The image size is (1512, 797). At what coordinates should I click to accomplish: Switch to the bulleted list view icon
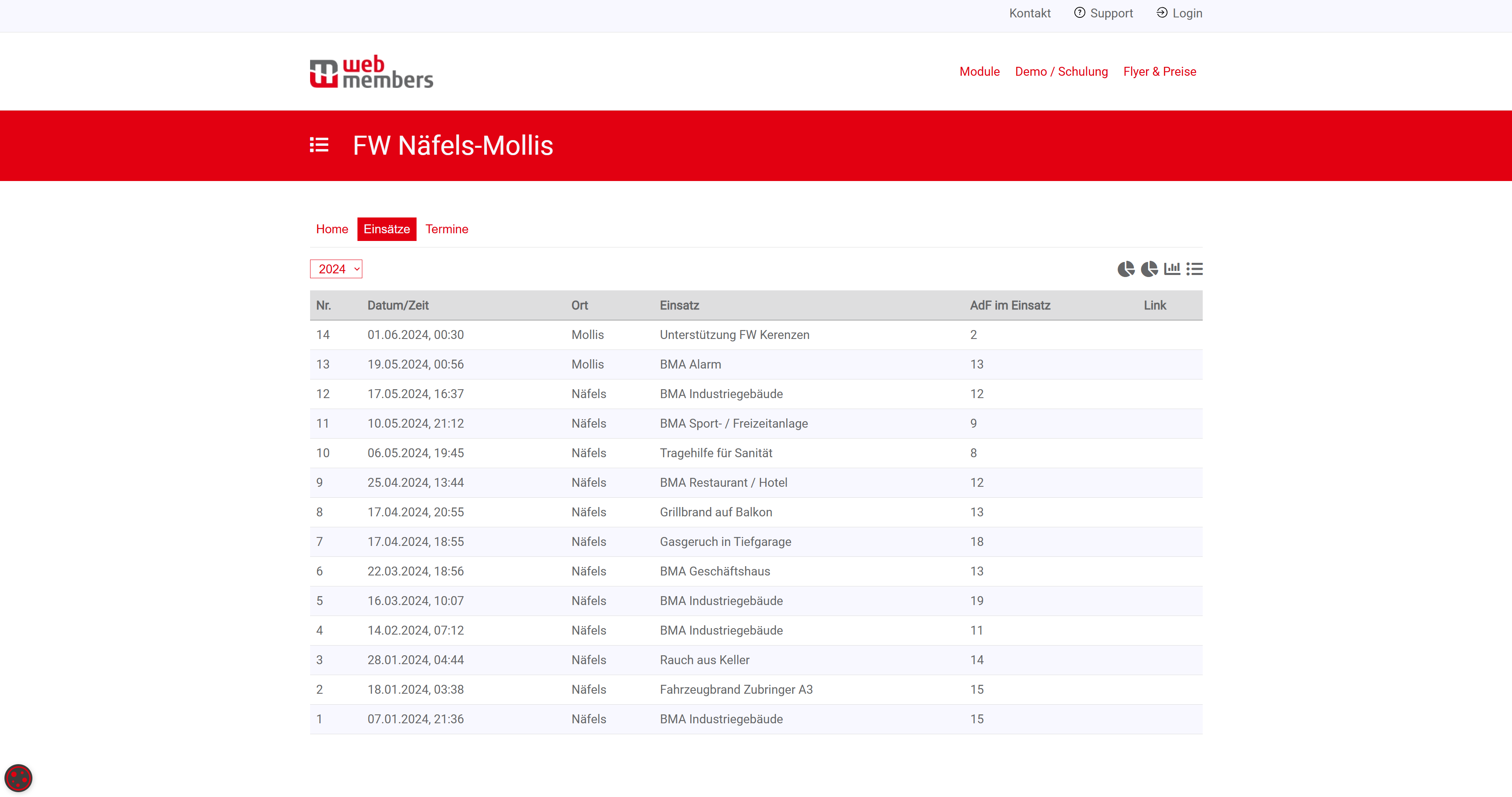pyautogui.click(x=1194, y=269)
